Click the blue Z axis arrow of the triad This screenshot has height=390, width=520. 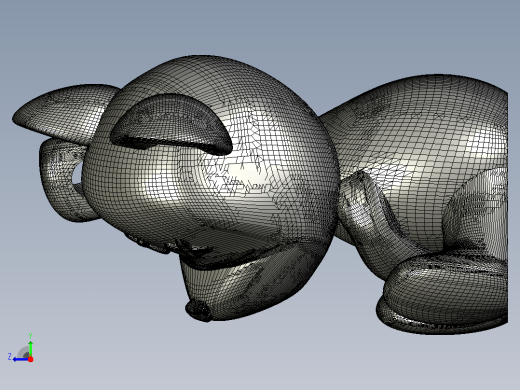coord(20,359)
